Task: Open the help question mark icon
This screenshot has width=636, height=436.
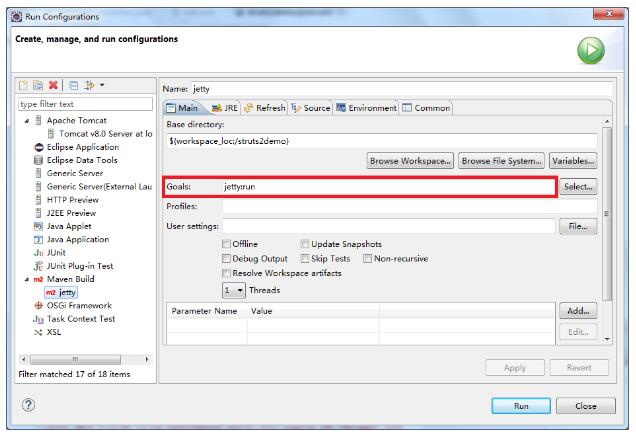Action: (x=29, y=405)
